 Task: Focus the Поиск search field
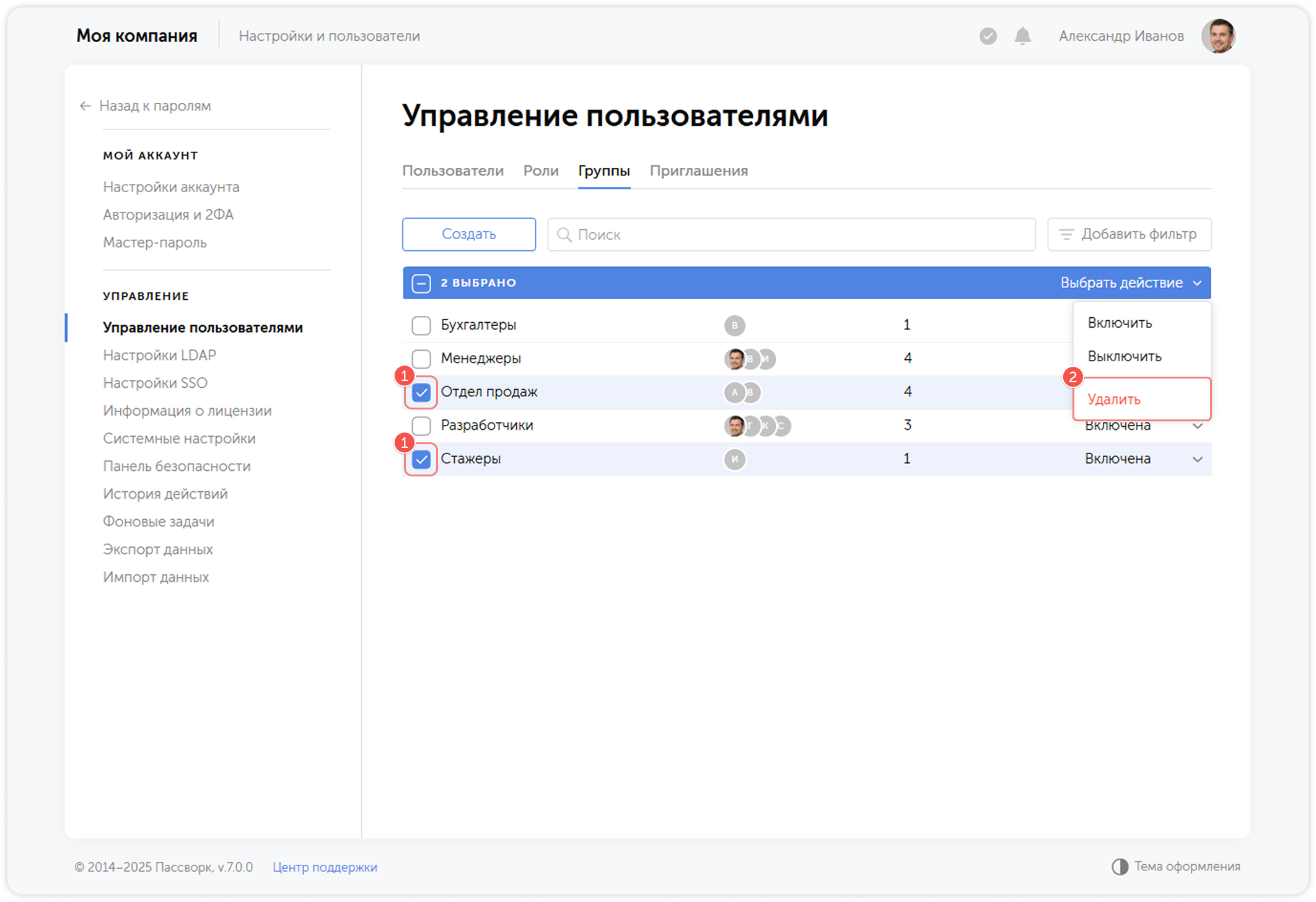(791, 234)
